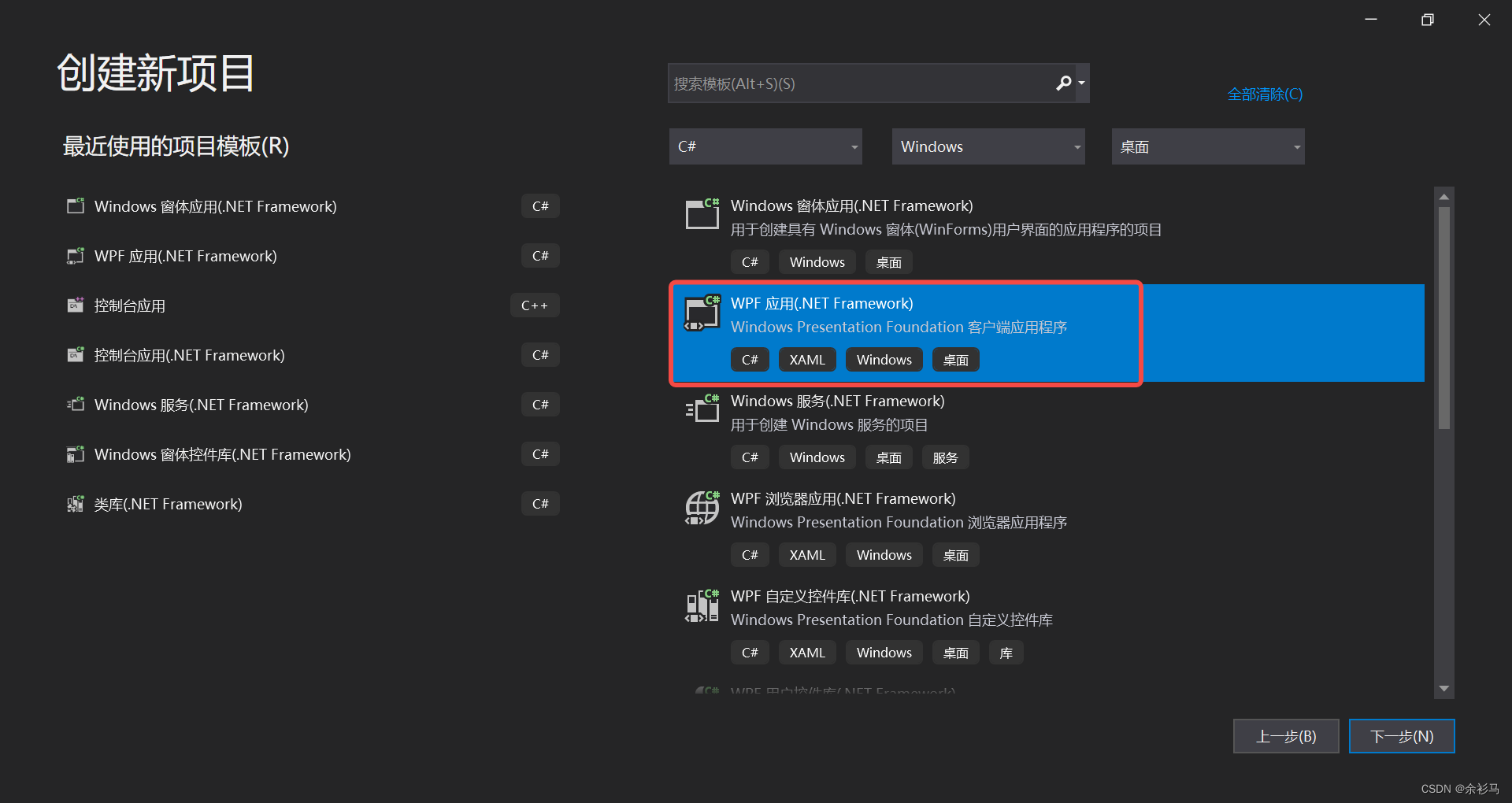
Task: Click the scrollbar down arrow
Action: (1444, 687)
